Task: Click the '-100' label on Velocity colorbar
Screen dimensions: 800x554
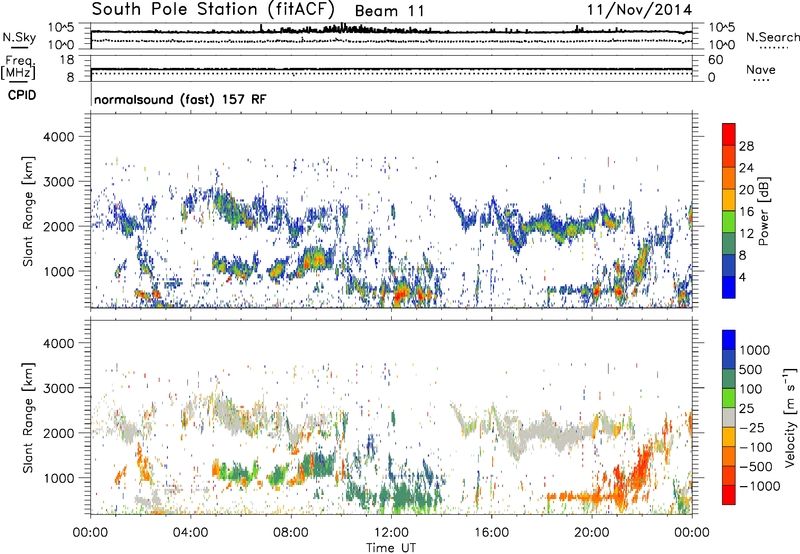Action: pyautogui.click(x=756, y=447)
